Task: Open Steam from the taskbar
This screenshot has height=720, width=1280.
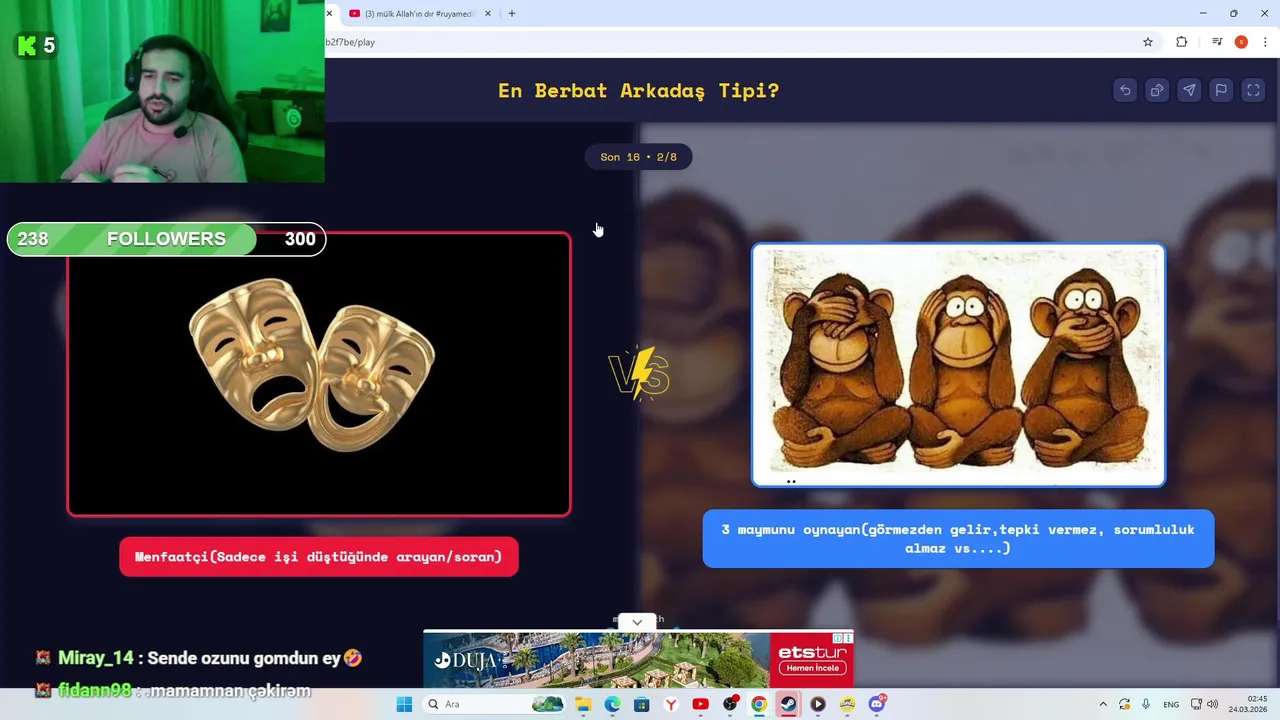Action: (x=788, y=704)
